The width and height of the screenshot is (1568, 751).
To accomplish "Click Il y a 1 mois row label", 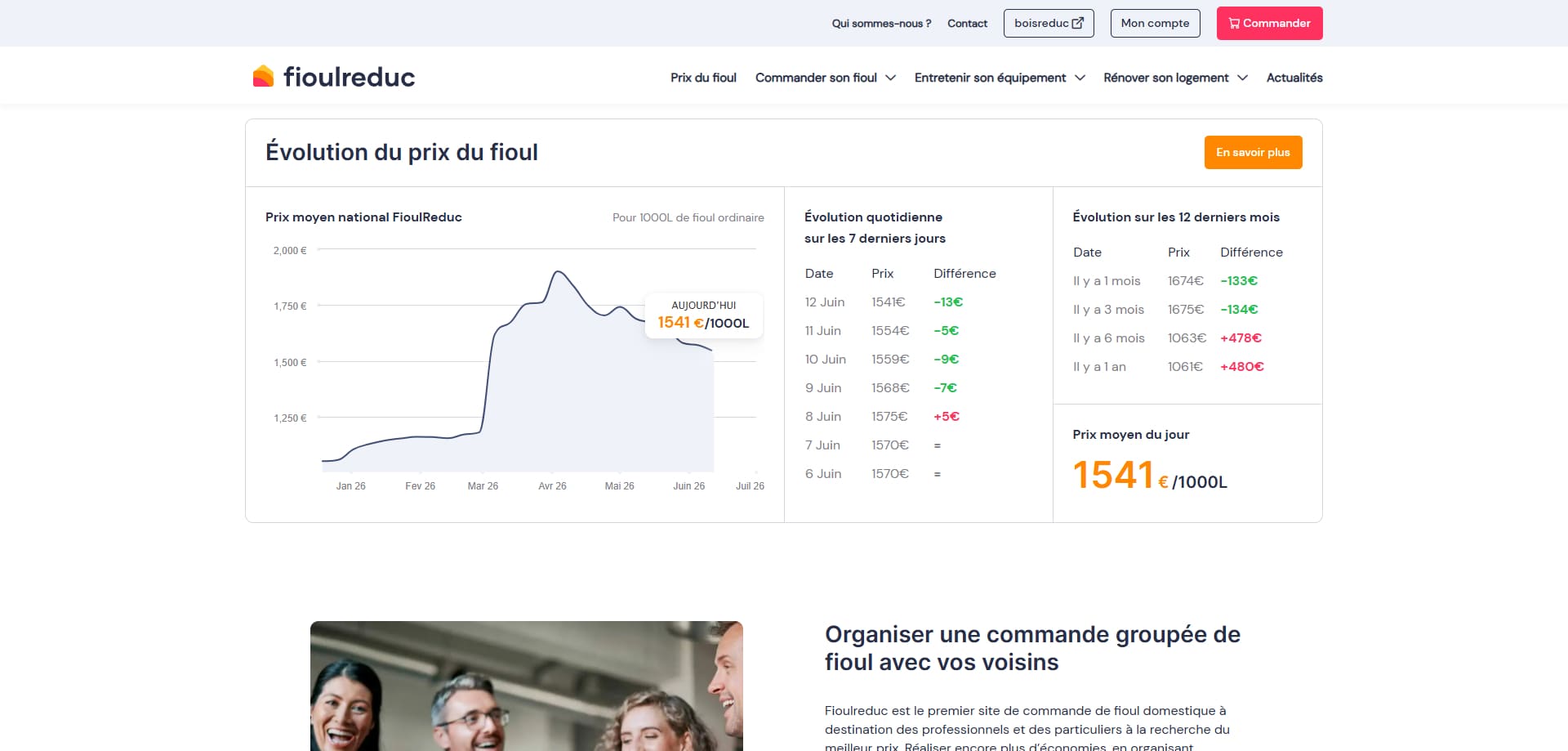I will pyautogui.click(x=1107, y=281).
